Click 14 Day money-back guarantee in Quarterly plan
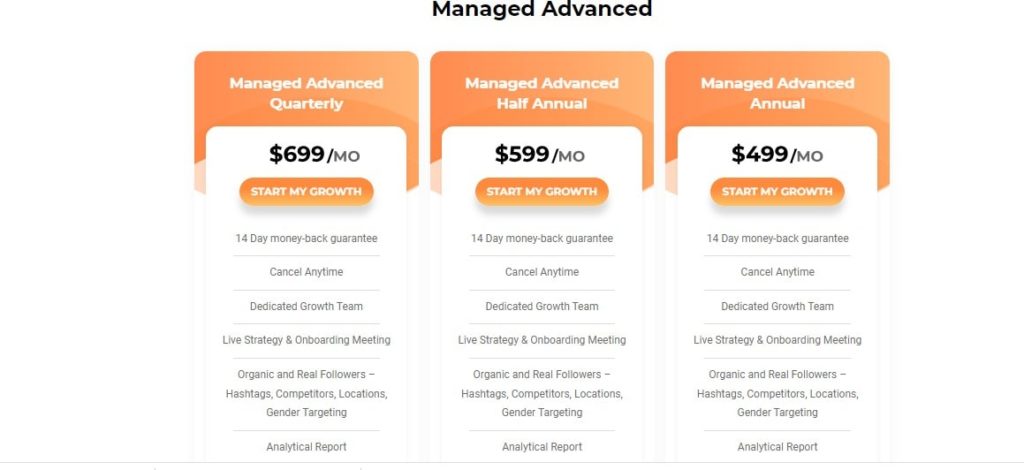The height and width of the screenshot is (470, 1024). point(306,238)
